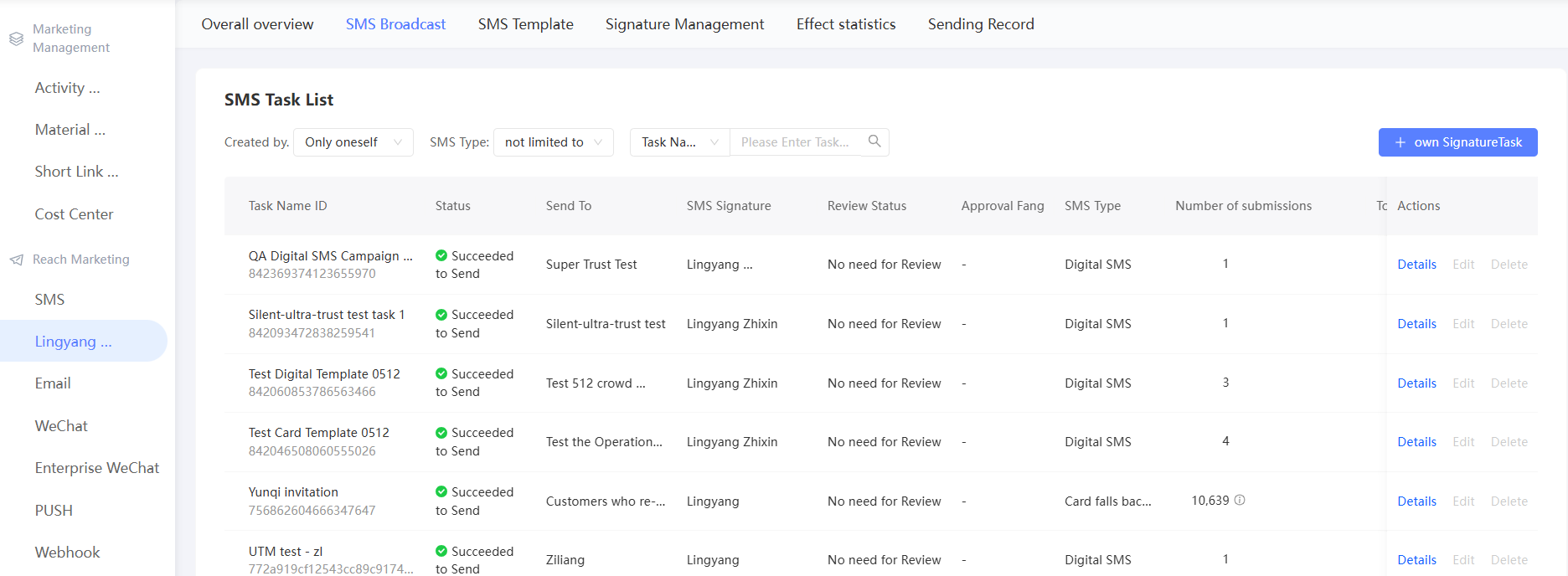
Task: Open Cost Center in the sidebar
Action: [74, 214]
